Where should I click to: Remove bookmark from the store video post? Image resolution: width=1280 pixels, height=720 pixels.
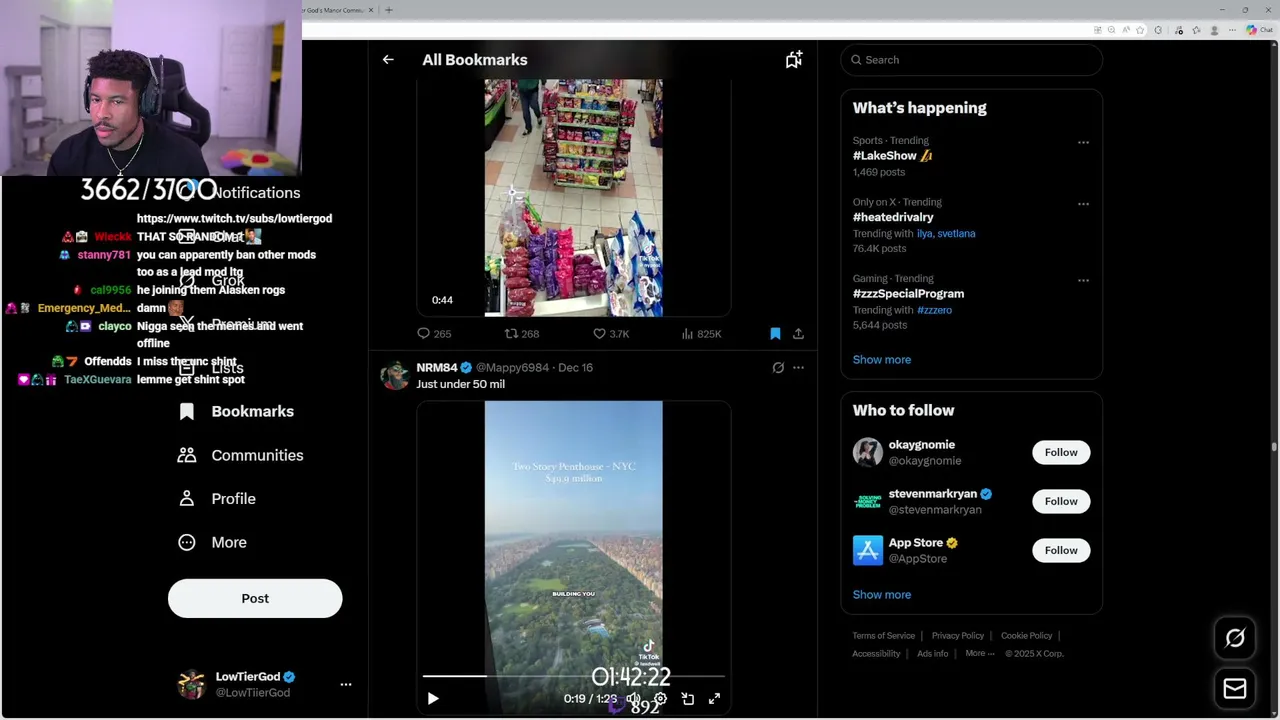point(775,334)
